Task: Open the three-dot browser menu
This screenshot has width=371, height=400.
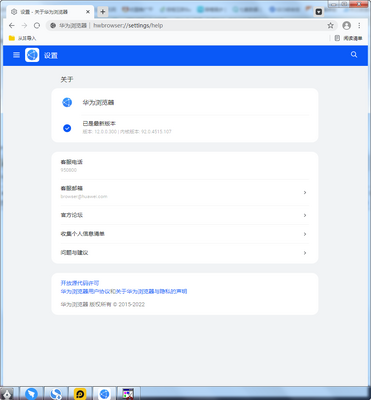Action: click(x=359, y=25)
